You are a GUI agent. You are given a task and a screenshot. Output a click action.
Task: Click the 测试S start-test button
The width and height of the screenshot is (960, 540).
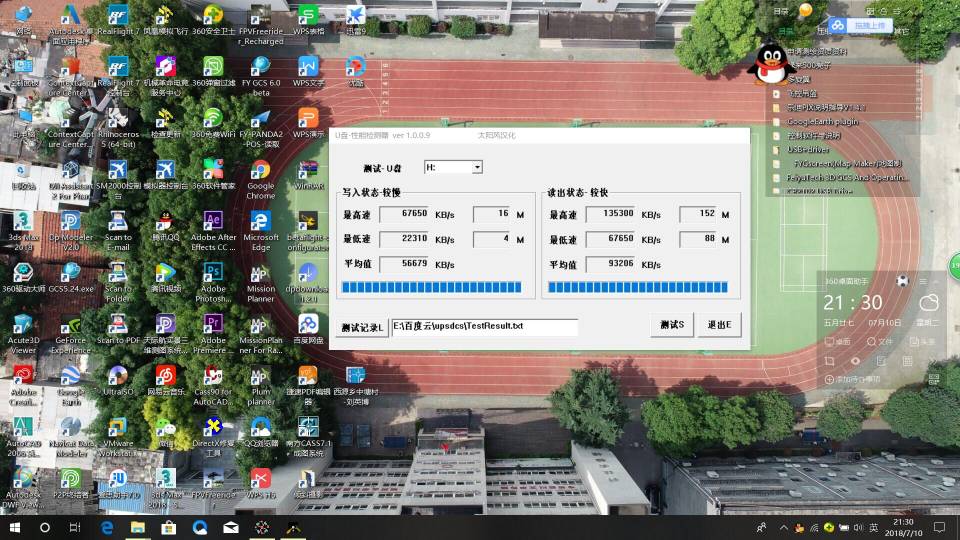(672, 325)
